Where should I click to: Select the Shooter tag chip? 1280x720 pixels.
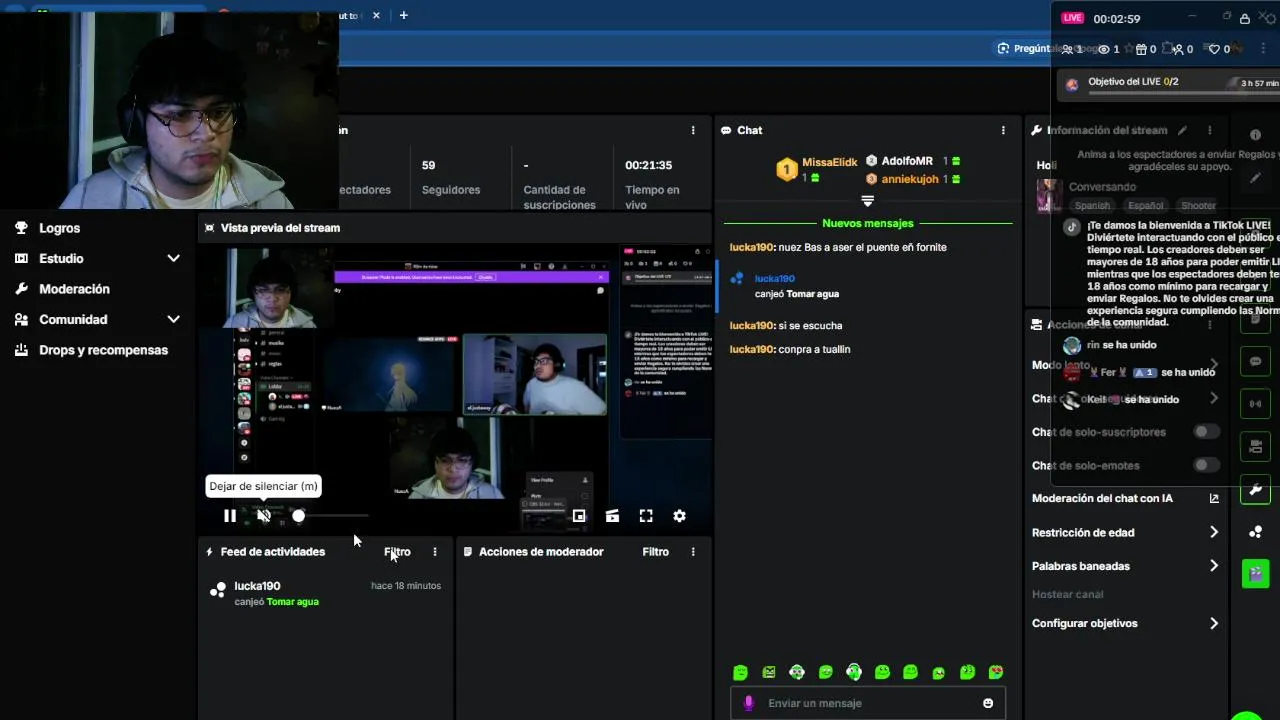click(1198, 205)
